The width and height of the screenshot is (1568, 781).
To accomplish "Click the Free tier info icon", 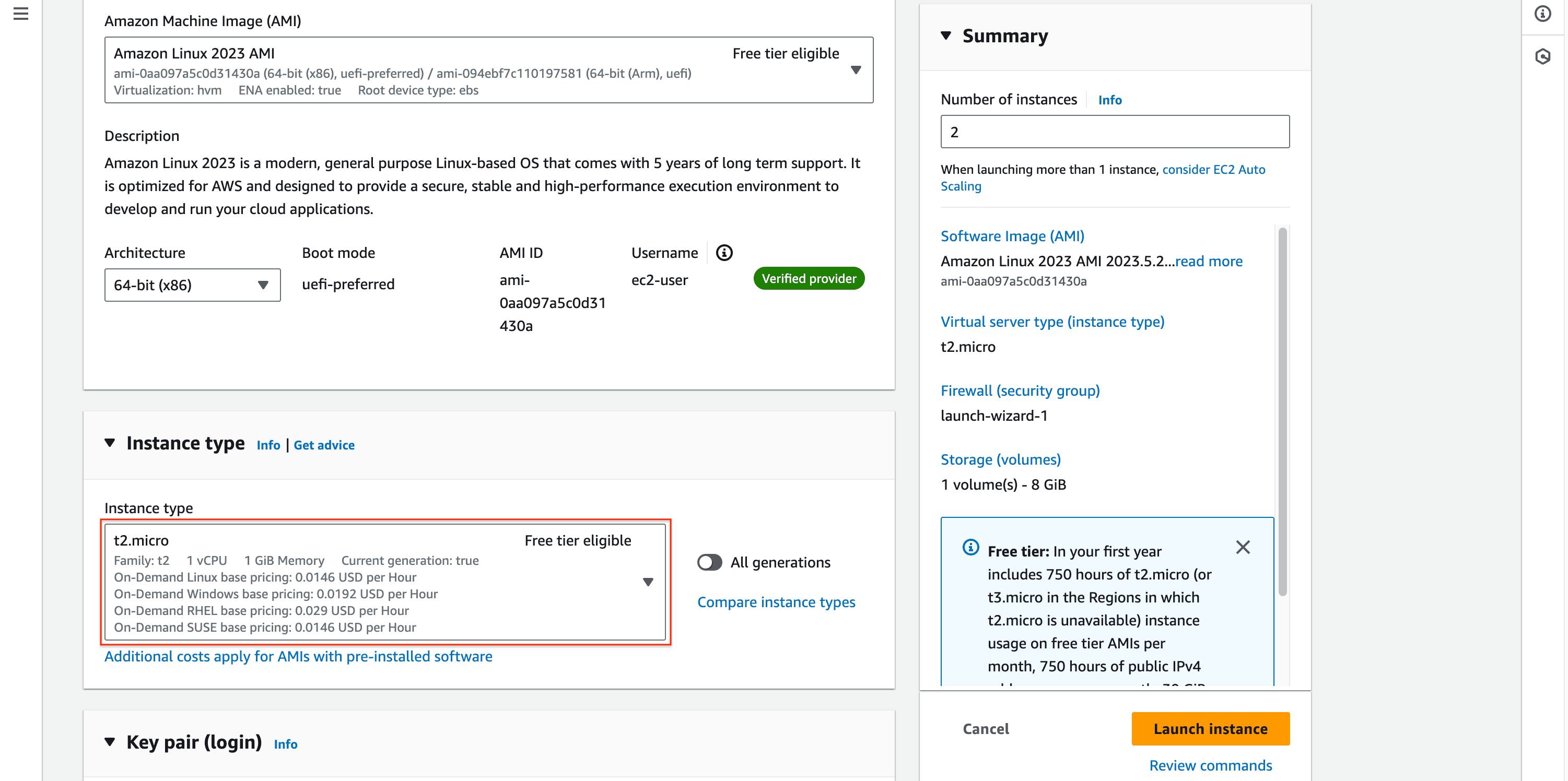I will point(970,548).
